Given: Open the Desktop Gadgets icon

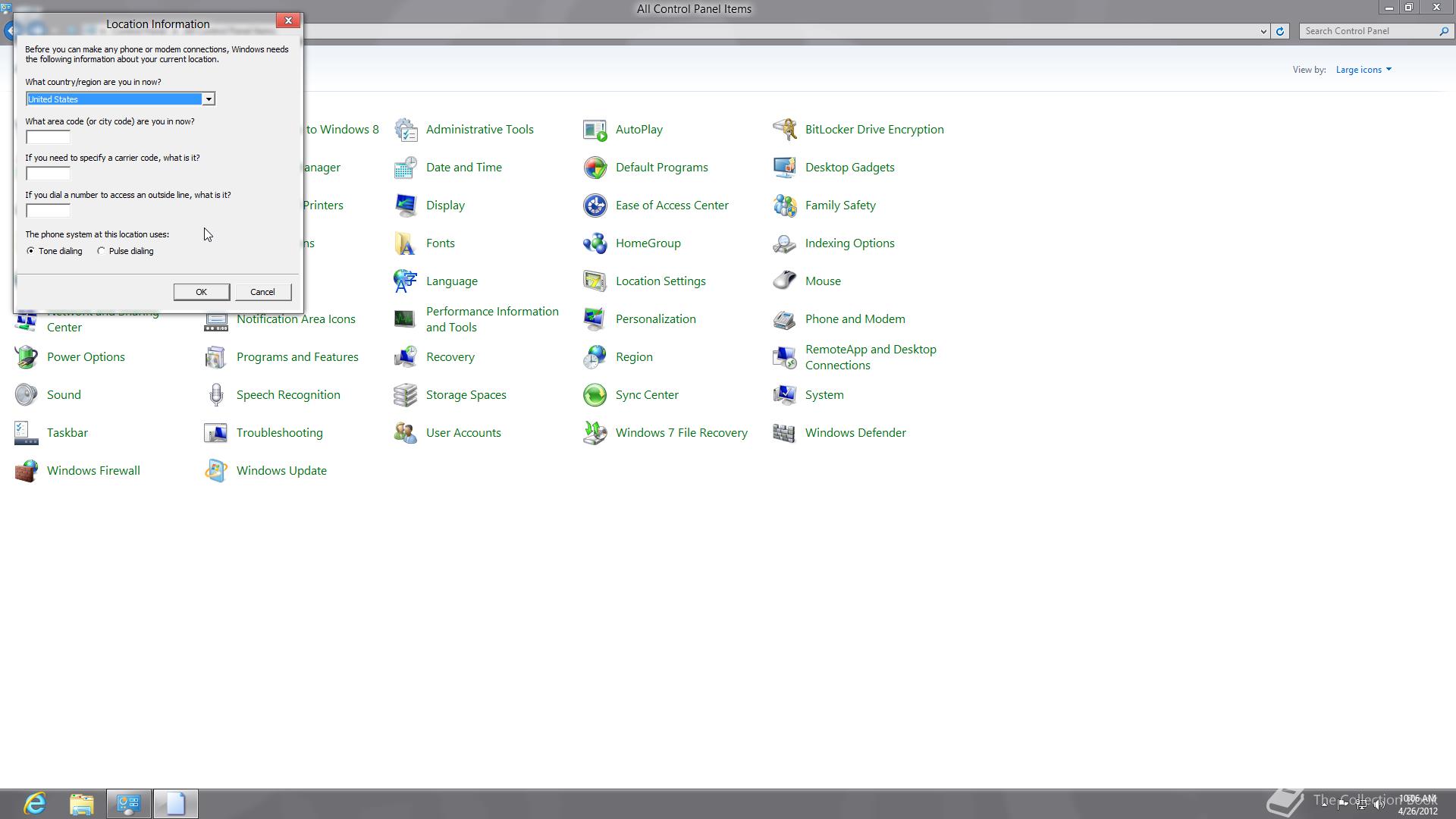Looking at the screenshot, I should click(785, 168).
